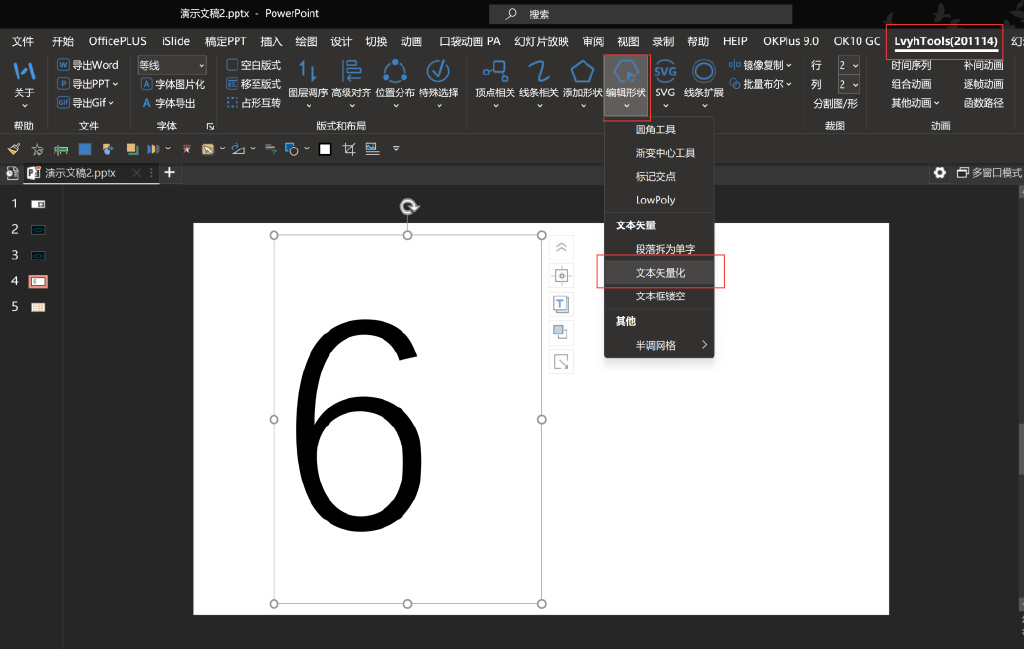1024x649 pixels.
Task: Open 批量布尔 batch boolean dropdown
Action: (x=761, y=84)
